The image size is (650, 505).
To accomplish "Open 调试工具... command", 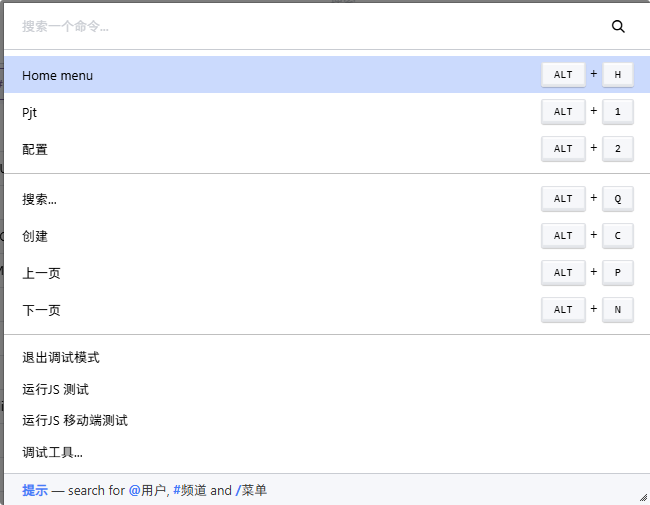I will point(327,452).
